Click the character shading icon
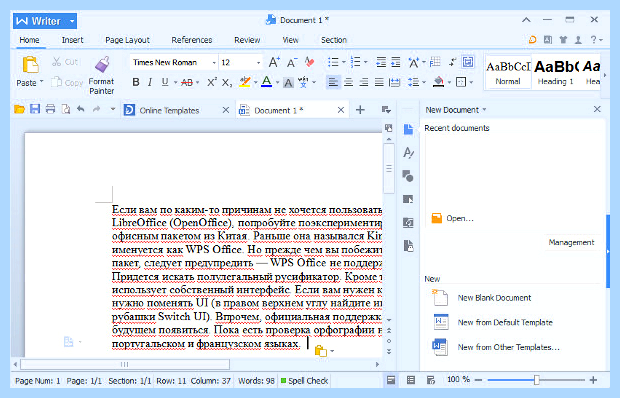 tap(288, 83)
